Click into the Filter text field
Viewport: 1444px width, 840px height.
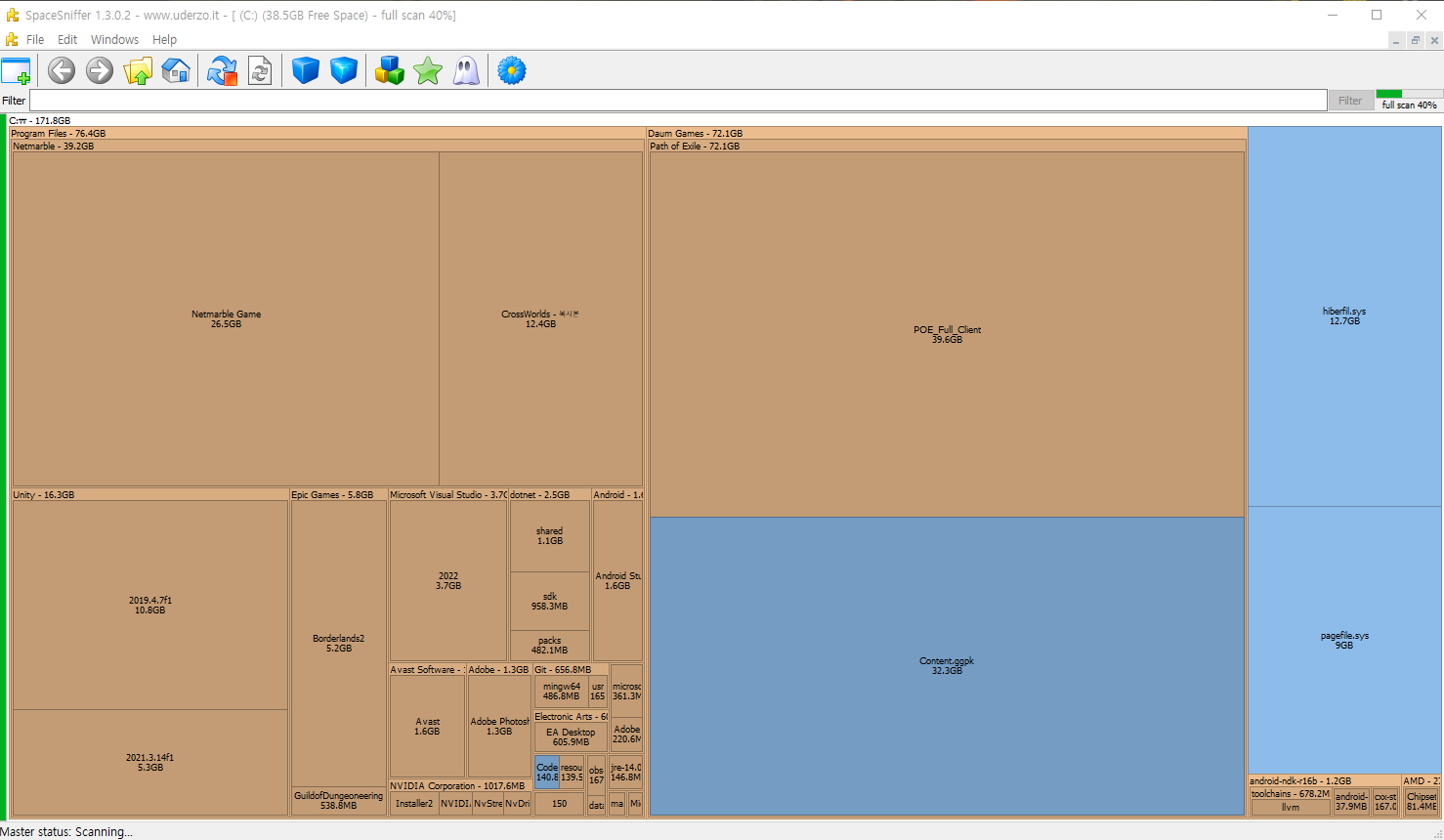point(678,101)
